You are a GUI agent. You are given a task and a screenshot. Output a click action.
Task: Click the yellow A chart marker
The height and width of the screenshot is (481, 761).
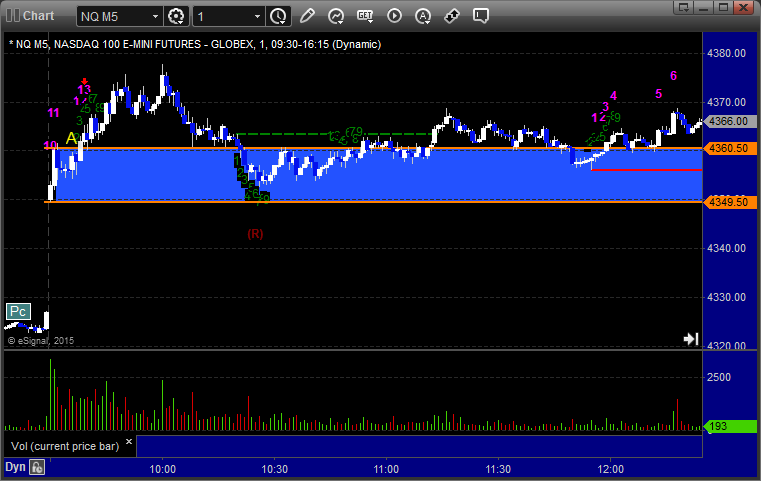pos(71,138)
